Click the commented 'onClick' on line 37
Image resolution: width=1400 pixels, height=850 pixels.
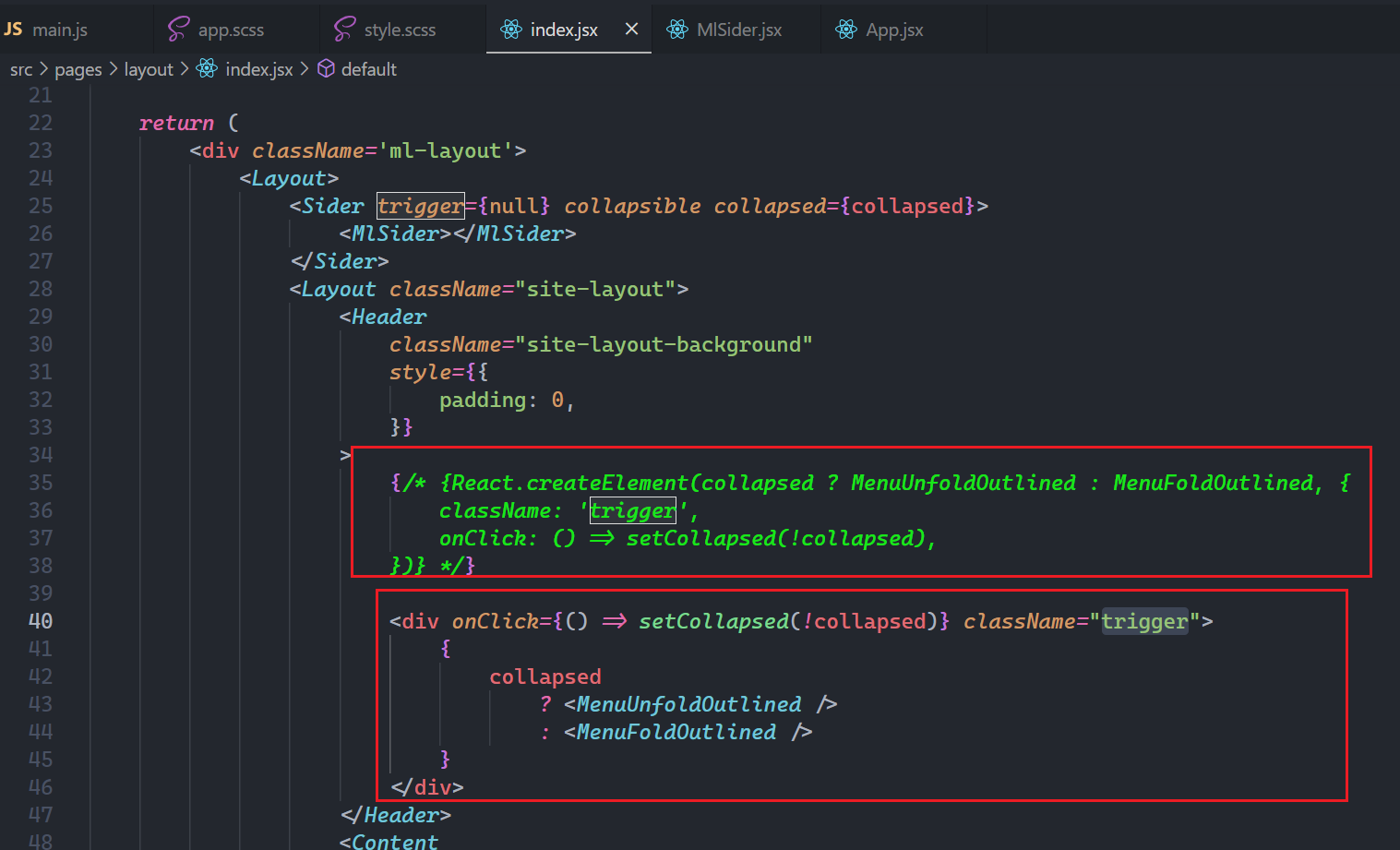pyautogui.click(x=483, y=538)
